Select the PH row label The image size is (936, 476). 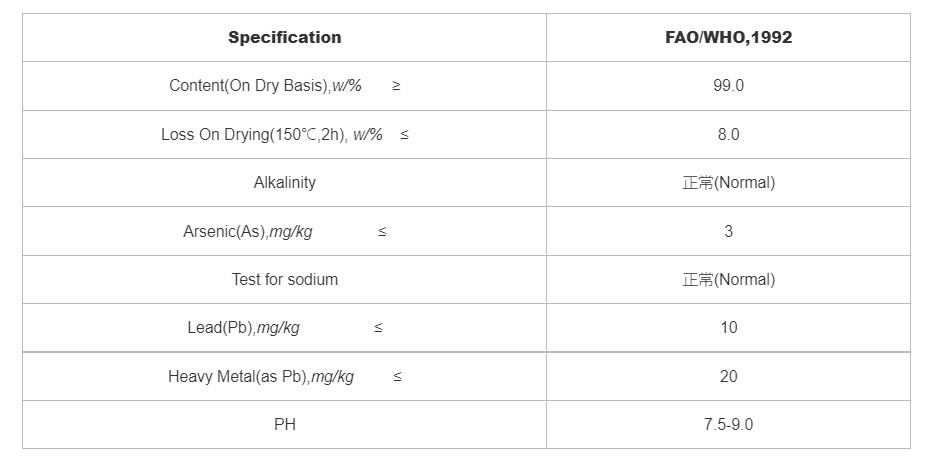point(284,425)
